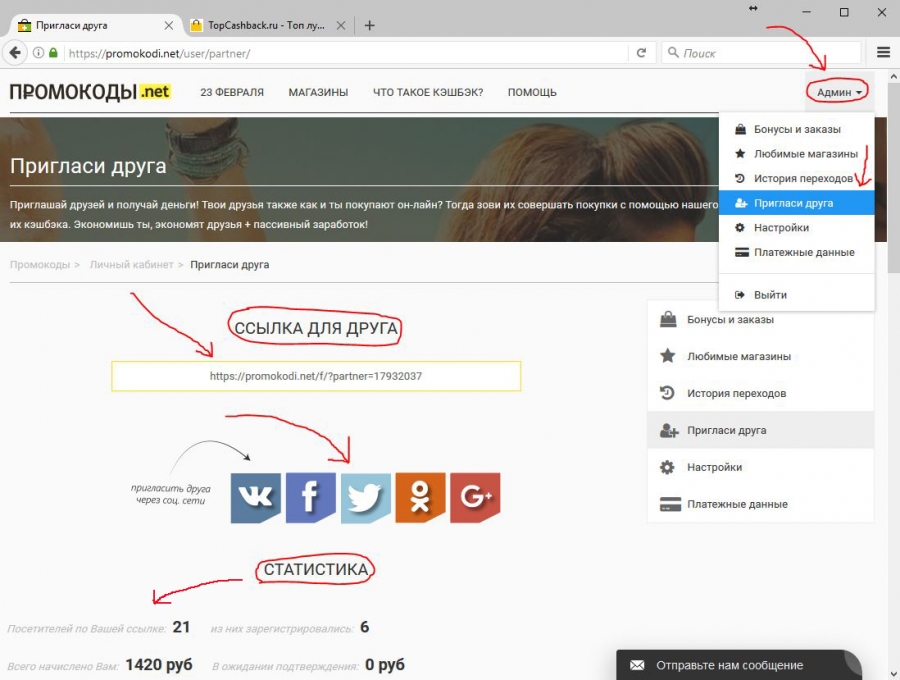Image resolution: width=900 pixels, height=680 pixels.
Task: Select 'Пригласи друга' in dropdown menu
Action: pyautogui.click(x=797, y=203)
